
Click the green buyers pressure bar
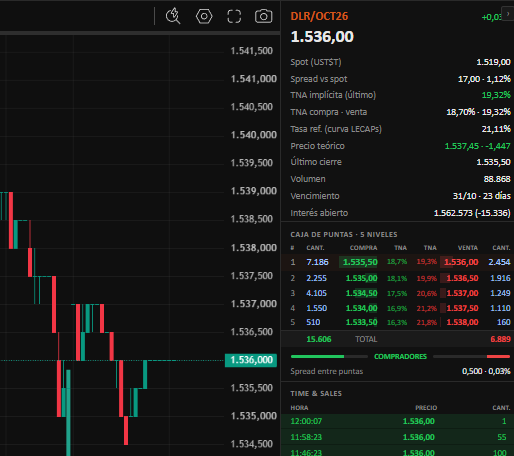pos(317,357)
